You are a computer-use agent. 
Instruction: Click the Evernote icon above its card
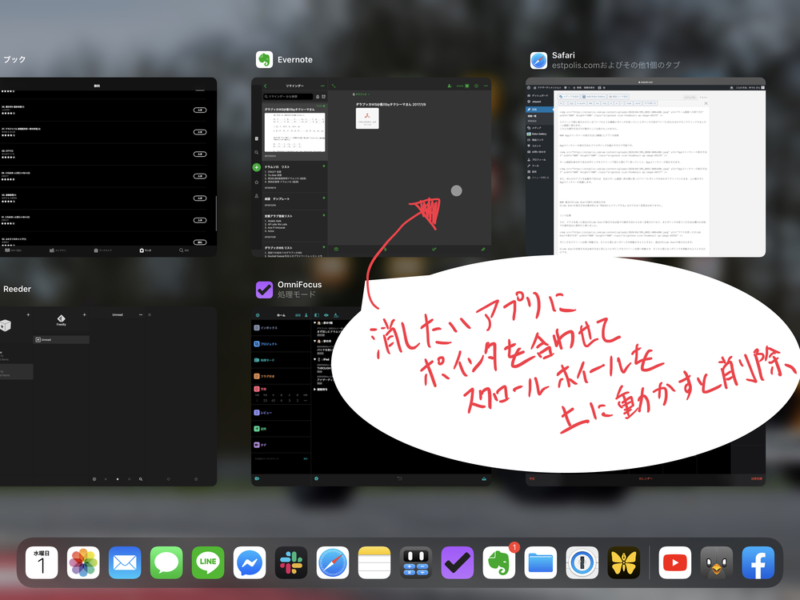coord(264,60)
